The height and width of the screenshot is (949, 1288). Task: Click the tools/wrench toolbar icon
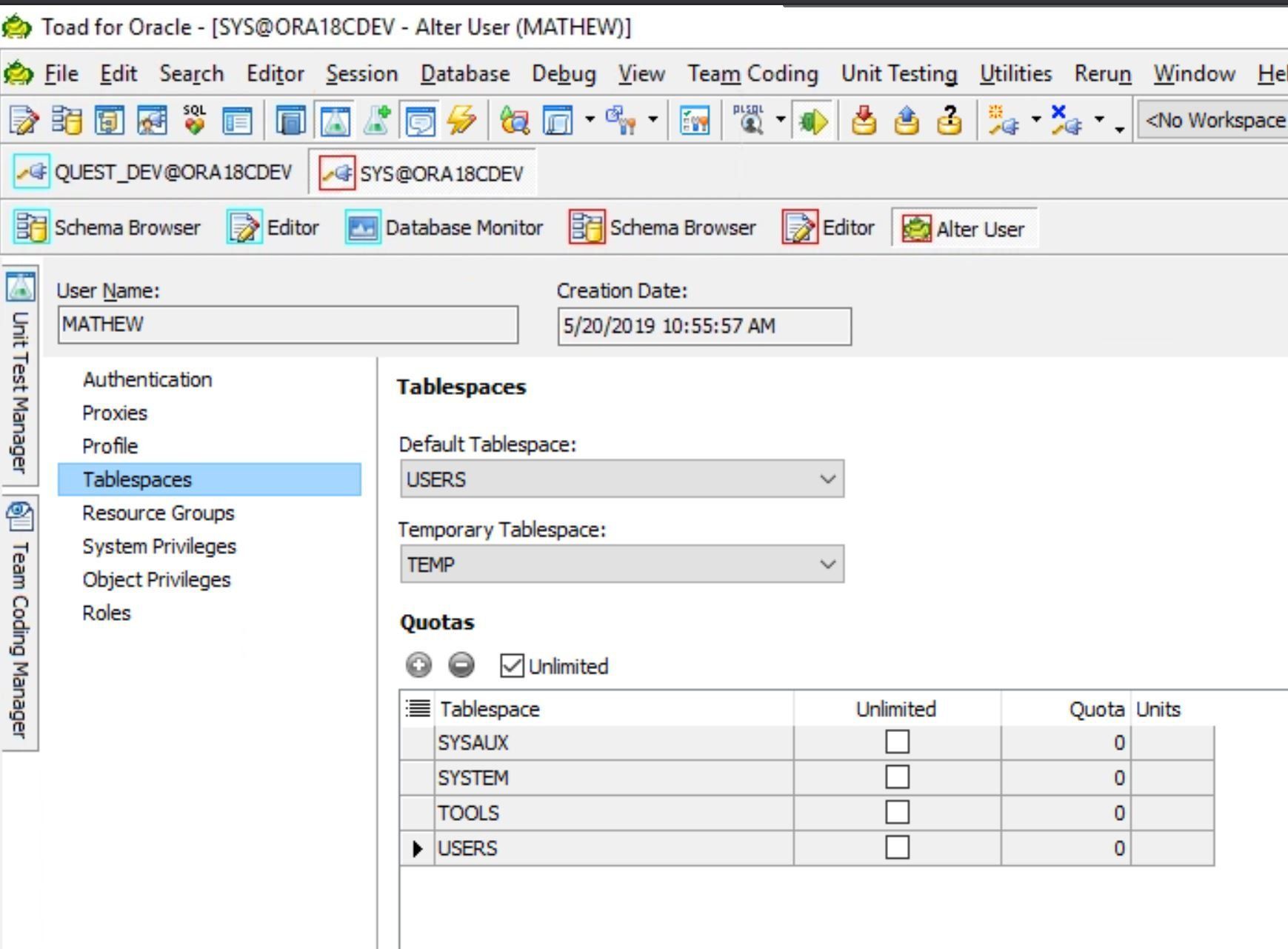[x=621, y=120]
